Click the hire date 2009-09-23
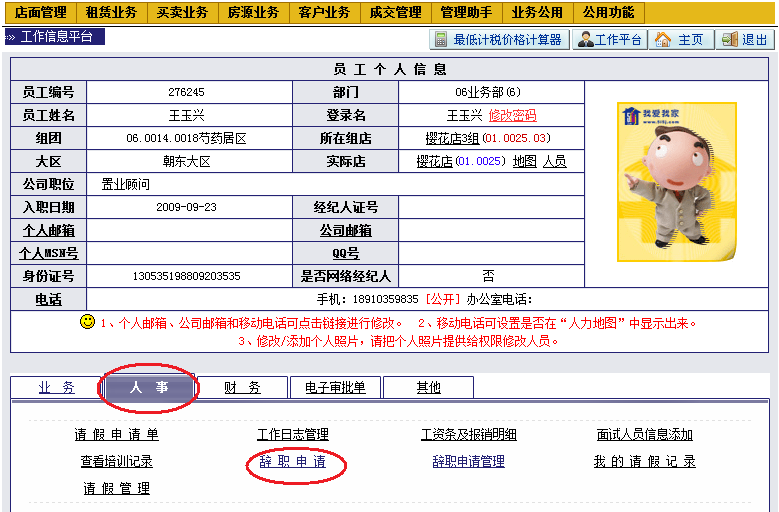 click(186, 207)
